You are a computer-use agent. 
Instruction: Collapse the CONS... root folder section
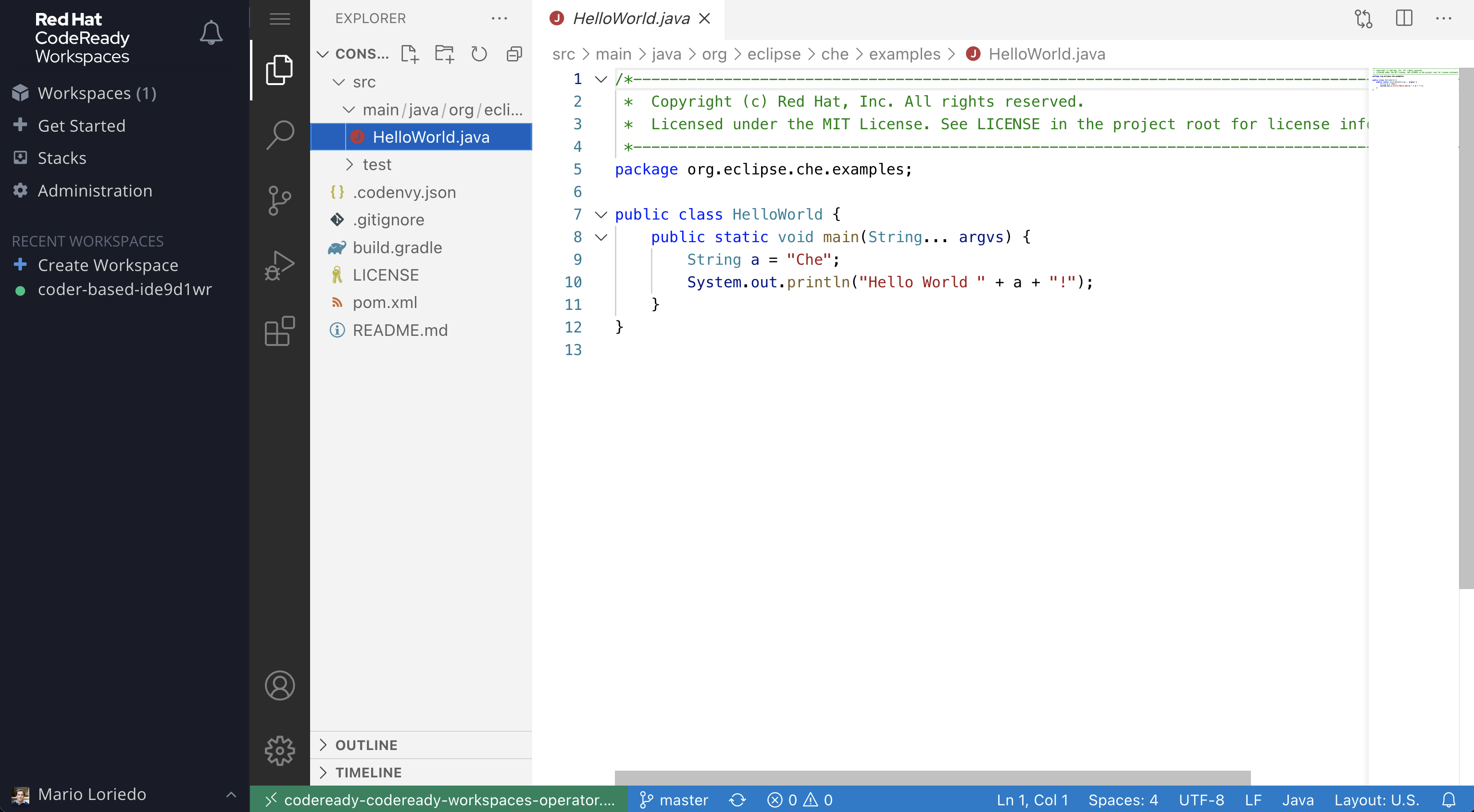353,54
